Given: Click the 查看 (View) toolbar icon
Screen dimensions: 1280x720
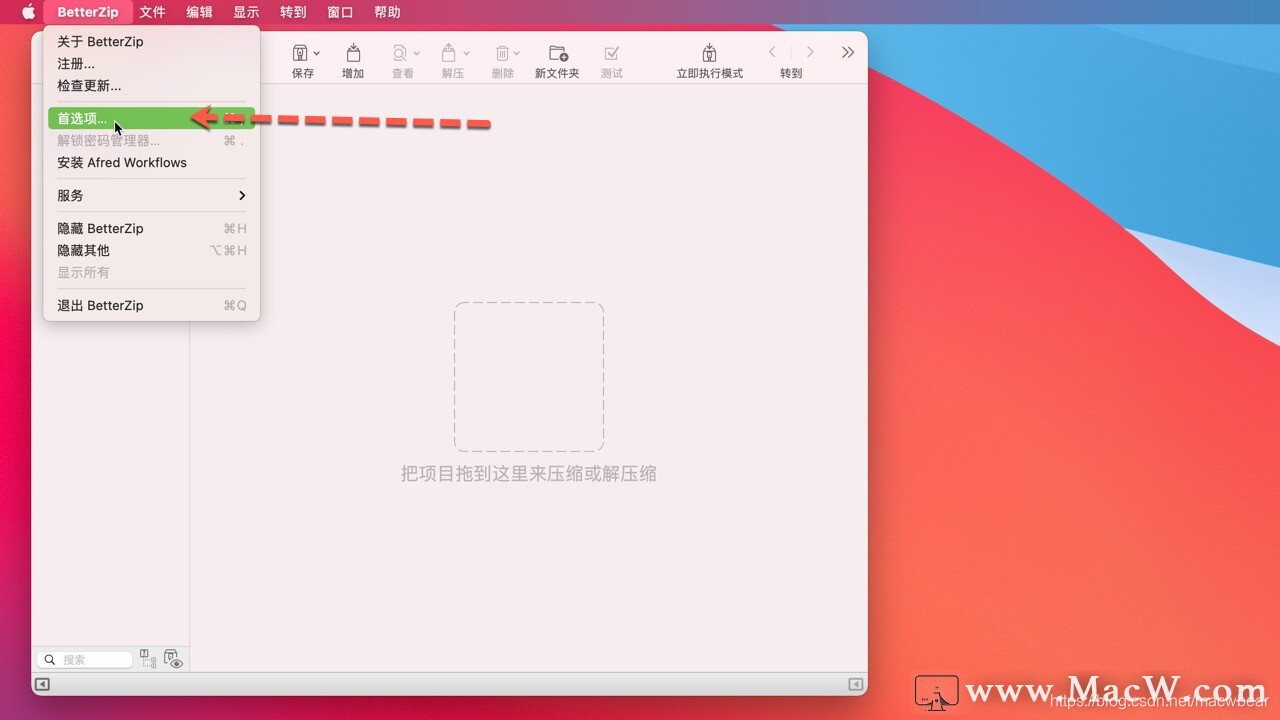Looking at the screenshot, I should [400, 53].
